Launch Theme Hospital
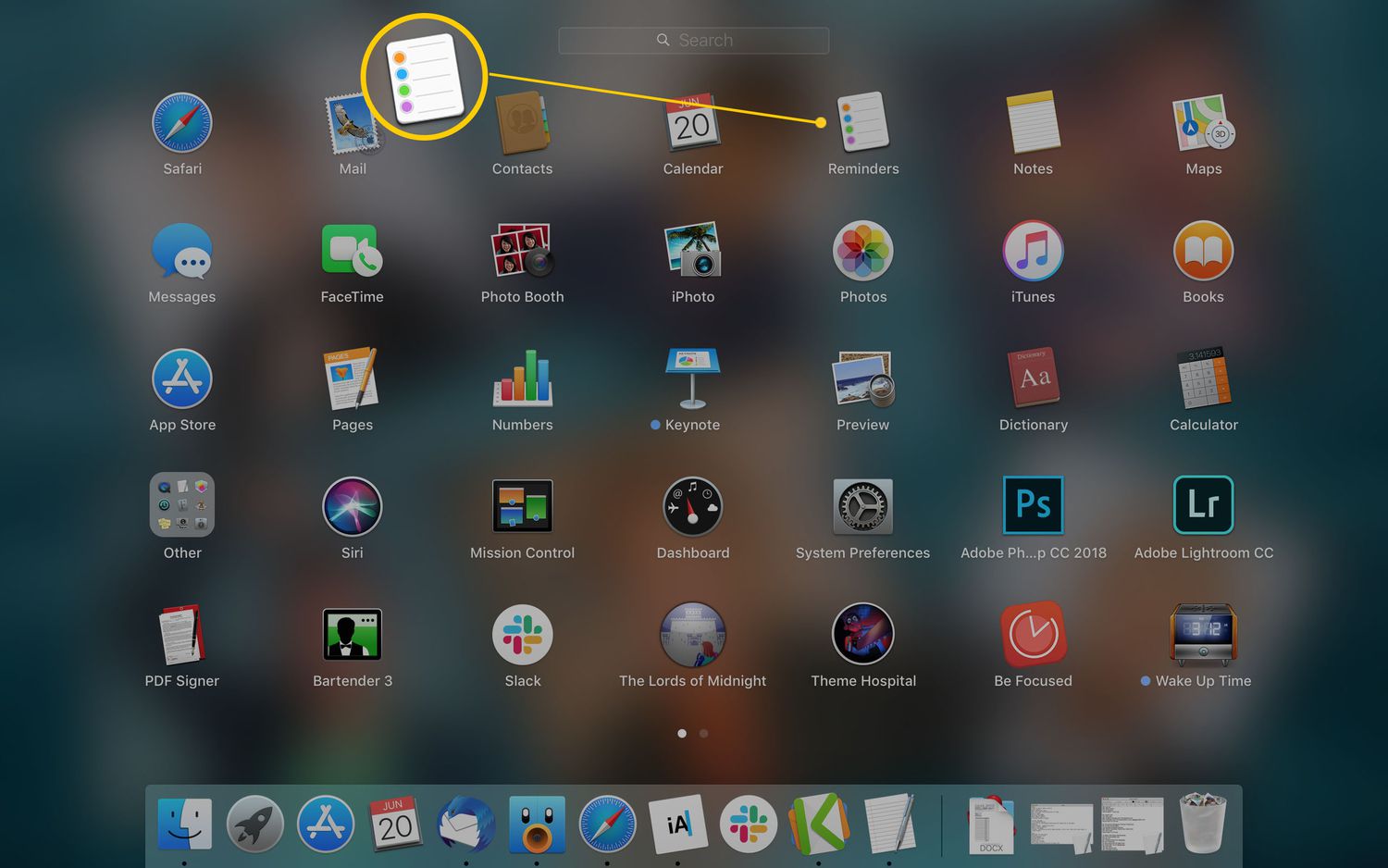The width and height of the screenshot is (1388, 868). [863, 634]
